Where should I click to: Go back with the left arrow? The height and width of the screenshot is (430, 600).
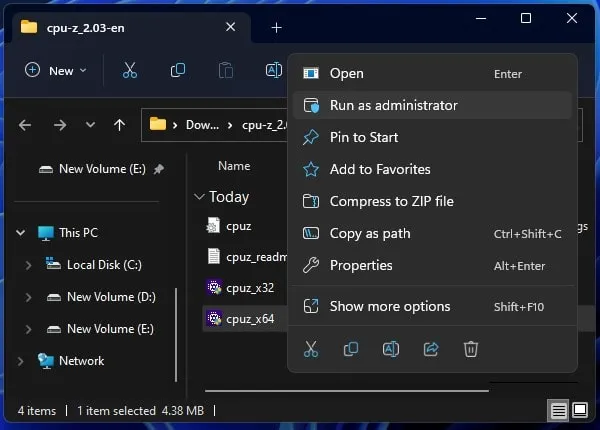[x=25, y=125]
